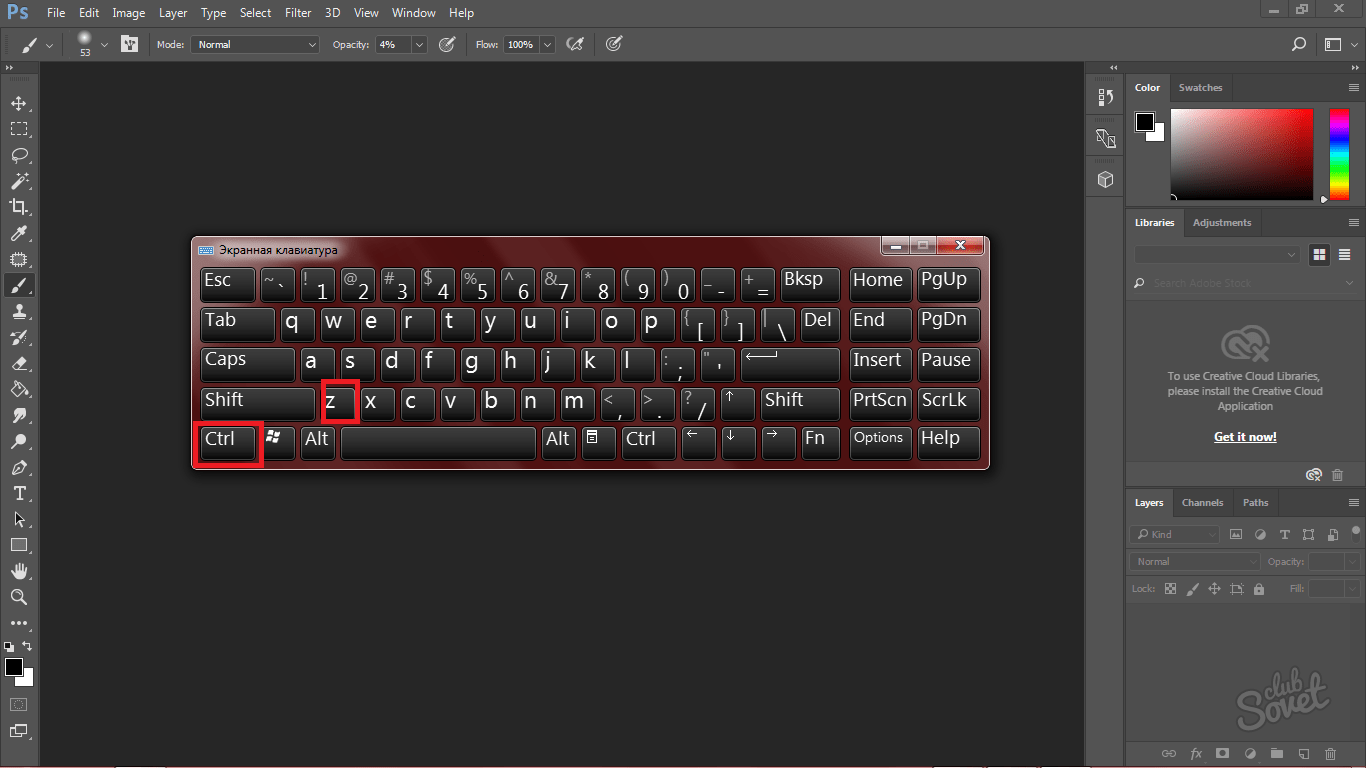Image resolution: width=1366 pixels, height=768 pixels.
Task: Click the PrtScn key on on-screen keyboard
Action: pos(880,403)
